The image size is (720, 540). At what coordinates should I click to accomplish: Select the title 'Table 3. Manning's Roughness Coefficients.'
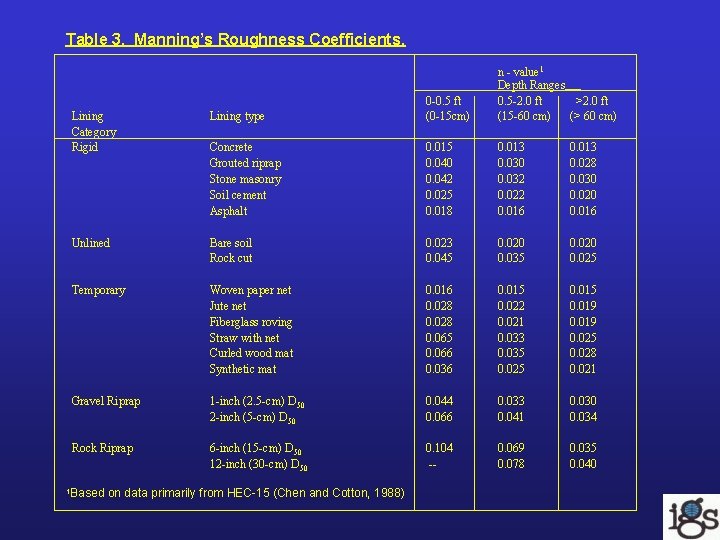click(236, 39)
